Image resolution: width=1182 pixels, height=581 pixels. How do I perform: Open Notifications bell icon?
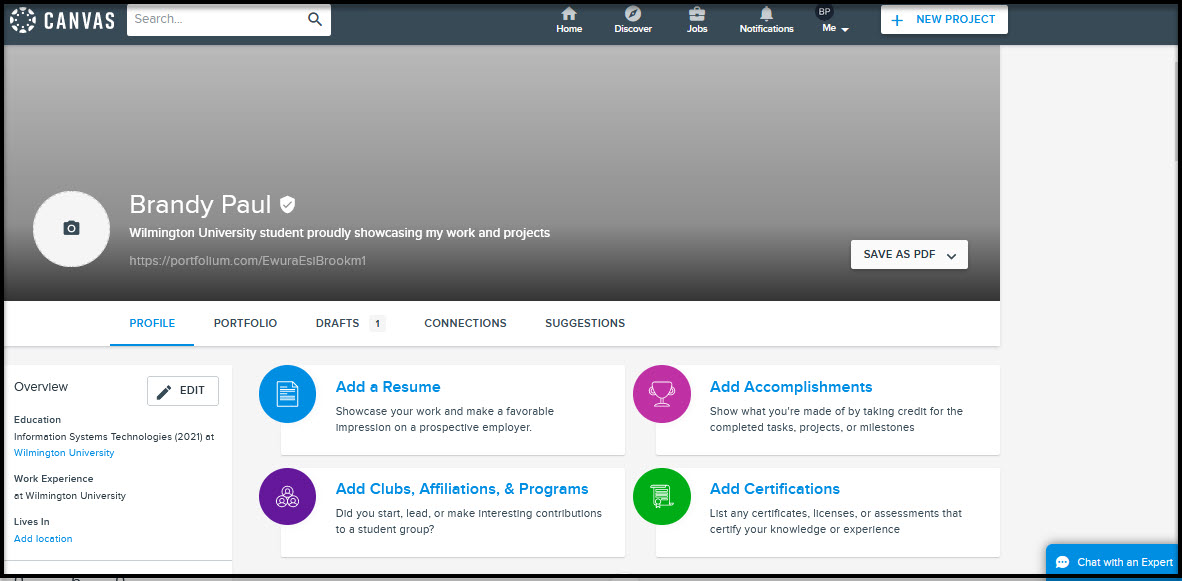[767, 14]
